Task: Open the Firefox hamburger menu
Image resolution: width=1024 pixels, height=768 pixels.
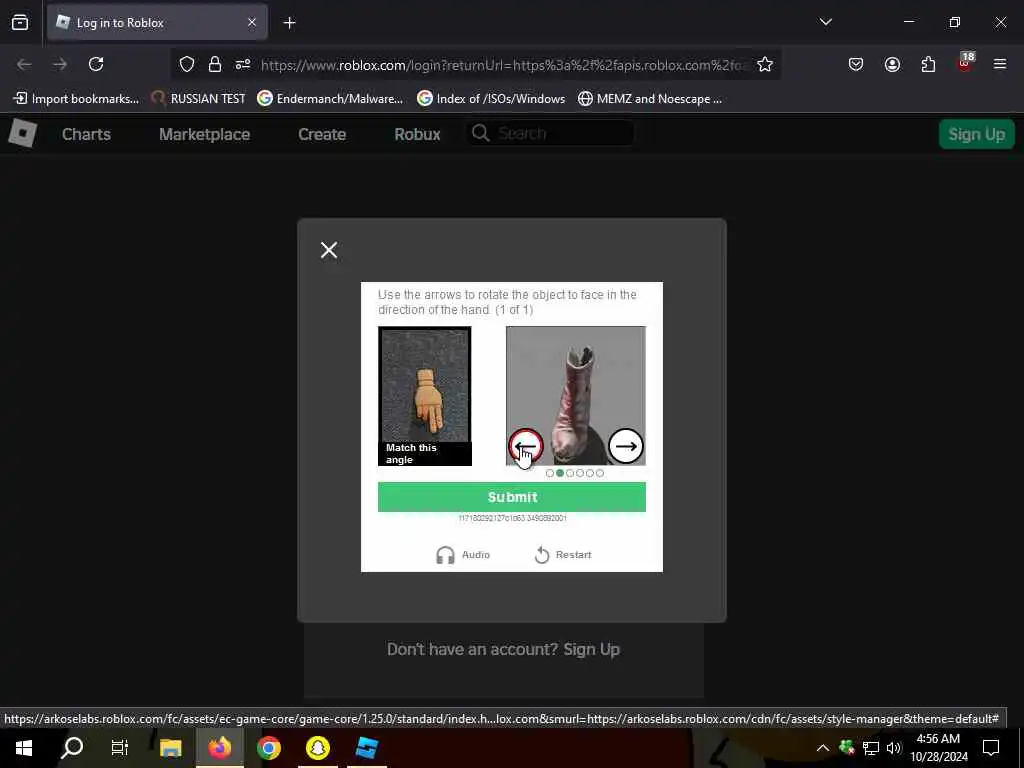Action: (x=1000, y=64)
